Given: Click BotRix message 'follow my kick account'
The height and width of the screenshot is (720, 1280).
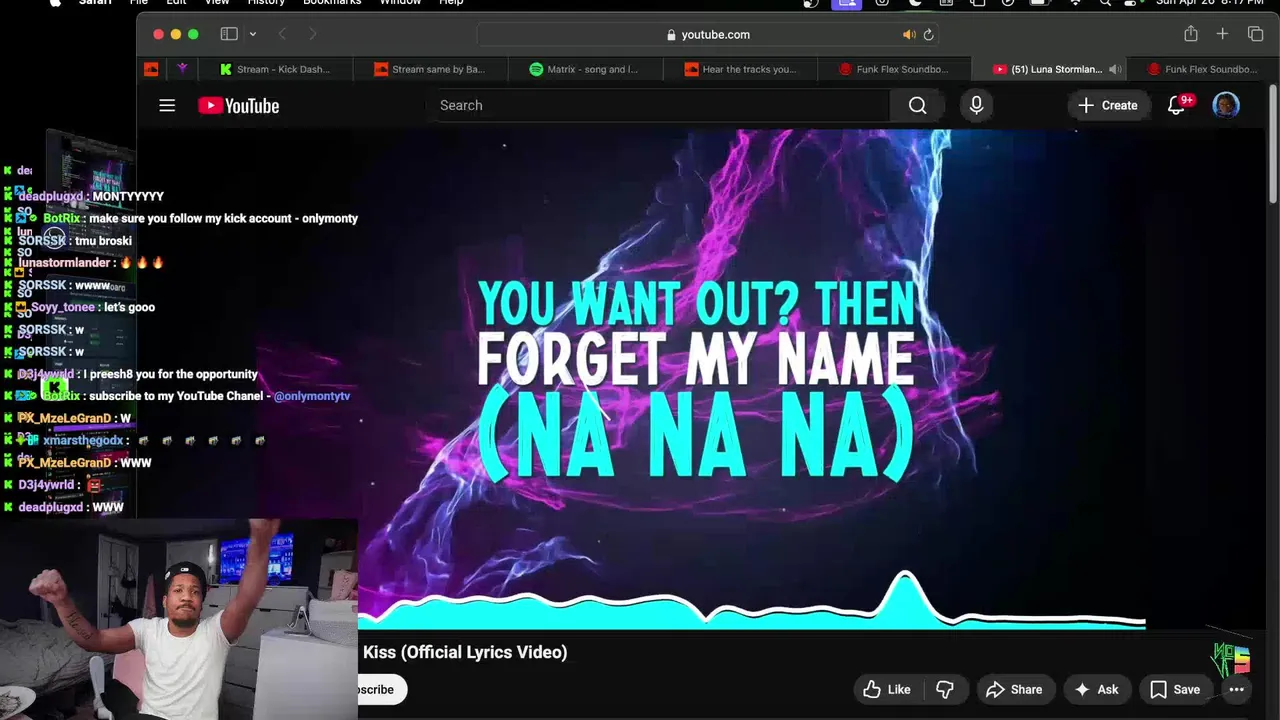Looking at the screenshot, I should click(x=200, y=218).
